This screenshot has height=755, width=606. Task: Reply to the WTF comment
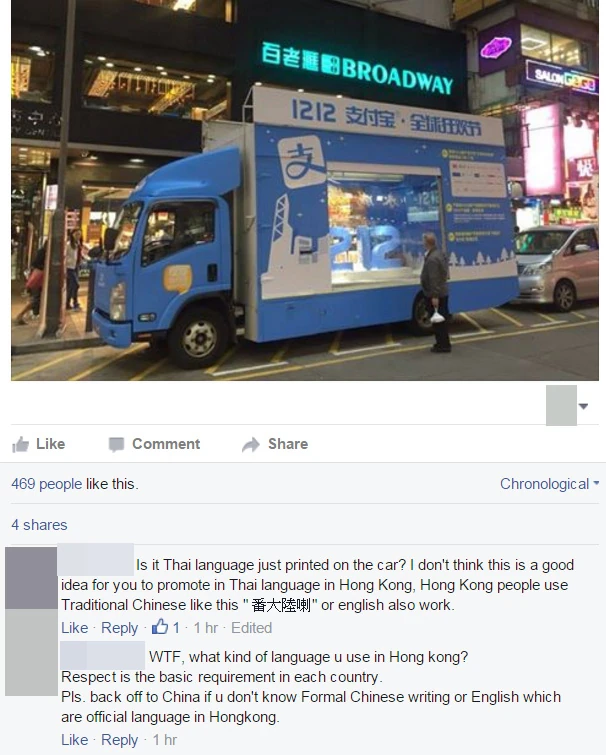(x=119, y=740)
